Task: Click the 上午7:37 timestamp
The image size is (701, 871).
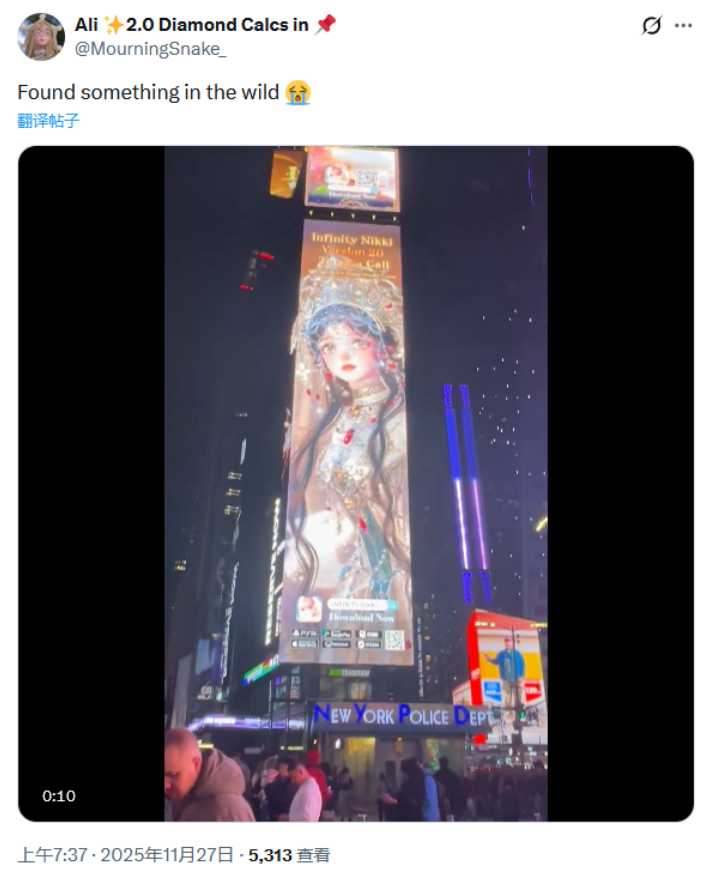Action: (x=52, y=854)
